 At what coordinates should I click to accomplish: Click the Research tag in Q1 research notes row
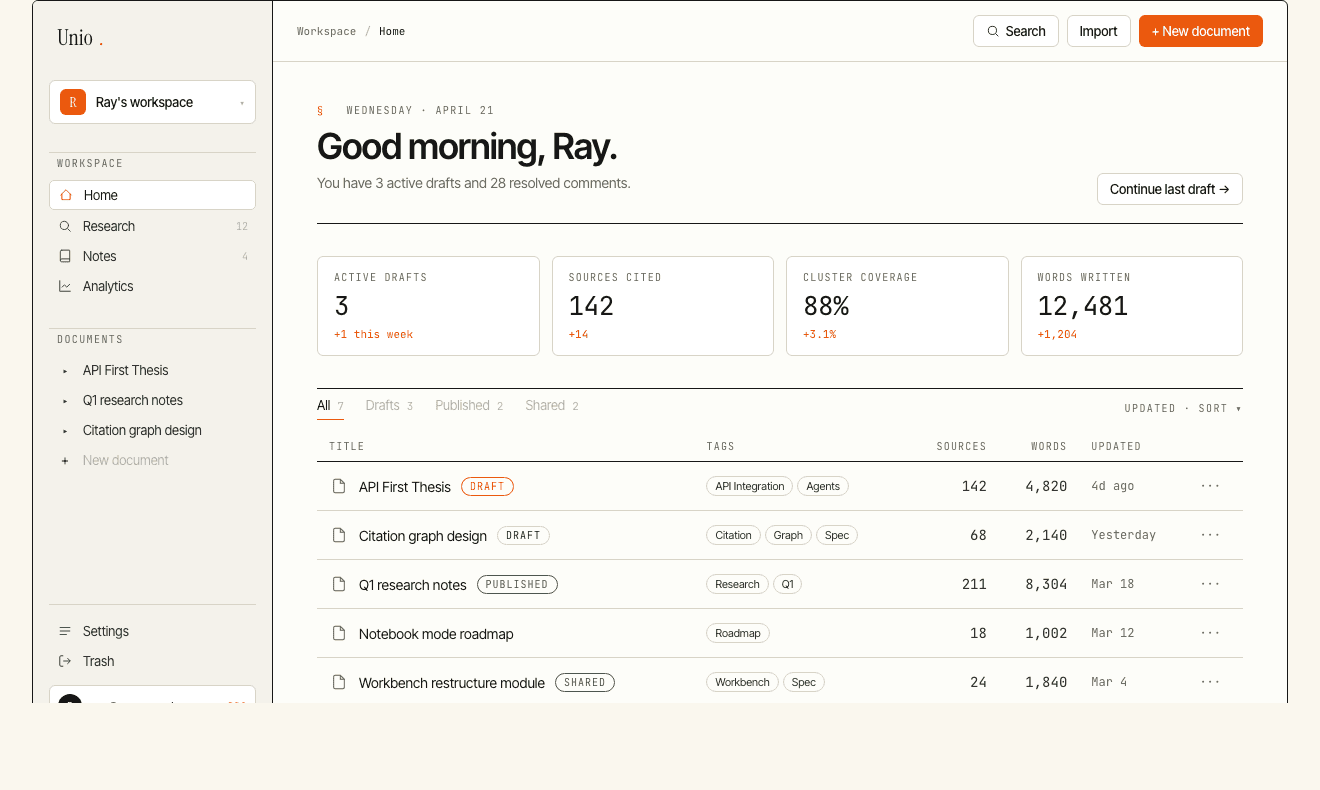(738, 584)
